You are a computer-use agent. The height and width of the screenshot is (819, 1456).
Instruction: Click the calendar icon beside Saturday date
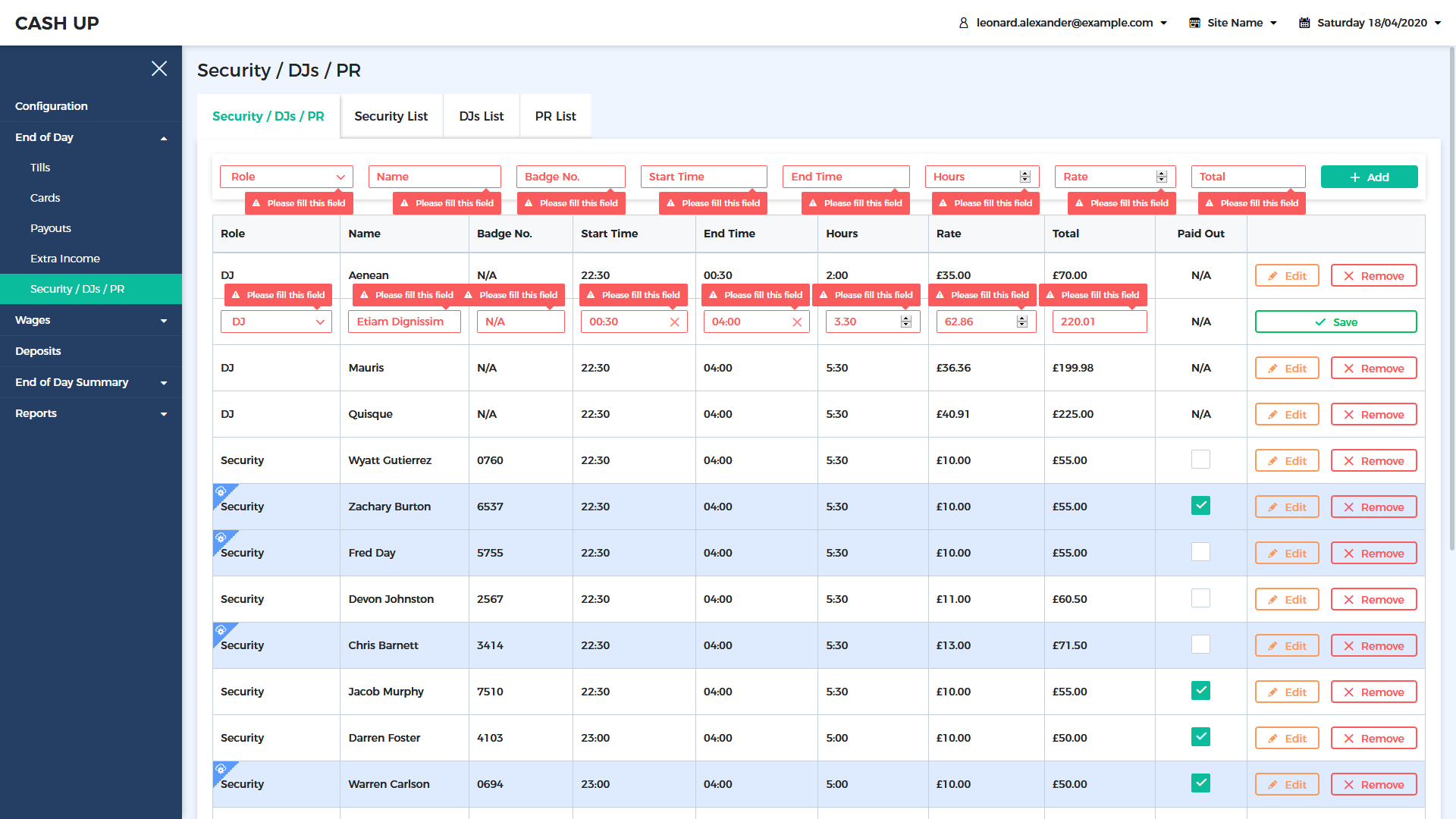tap(1304, 23)
